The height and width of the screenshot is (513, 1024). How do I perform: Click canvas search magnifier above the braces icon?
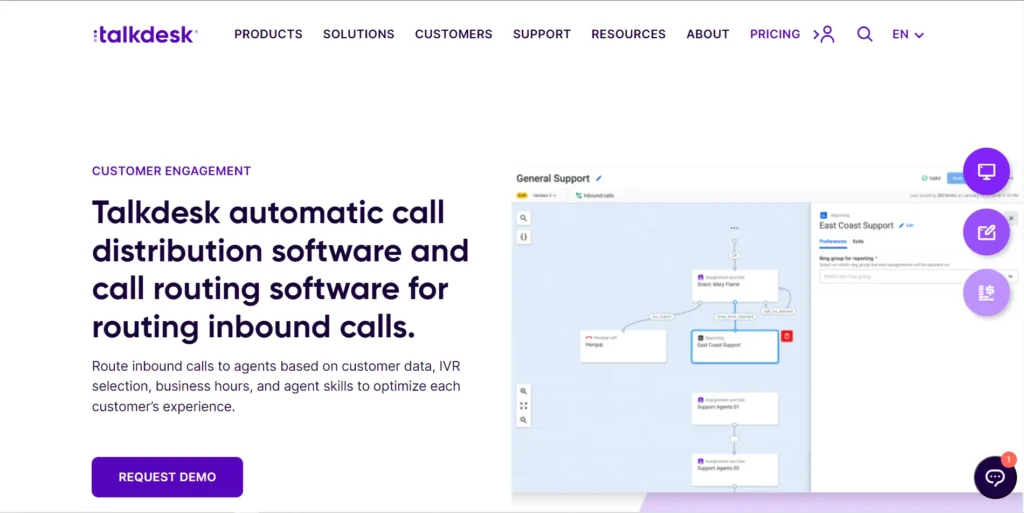(x=523, y=218)
